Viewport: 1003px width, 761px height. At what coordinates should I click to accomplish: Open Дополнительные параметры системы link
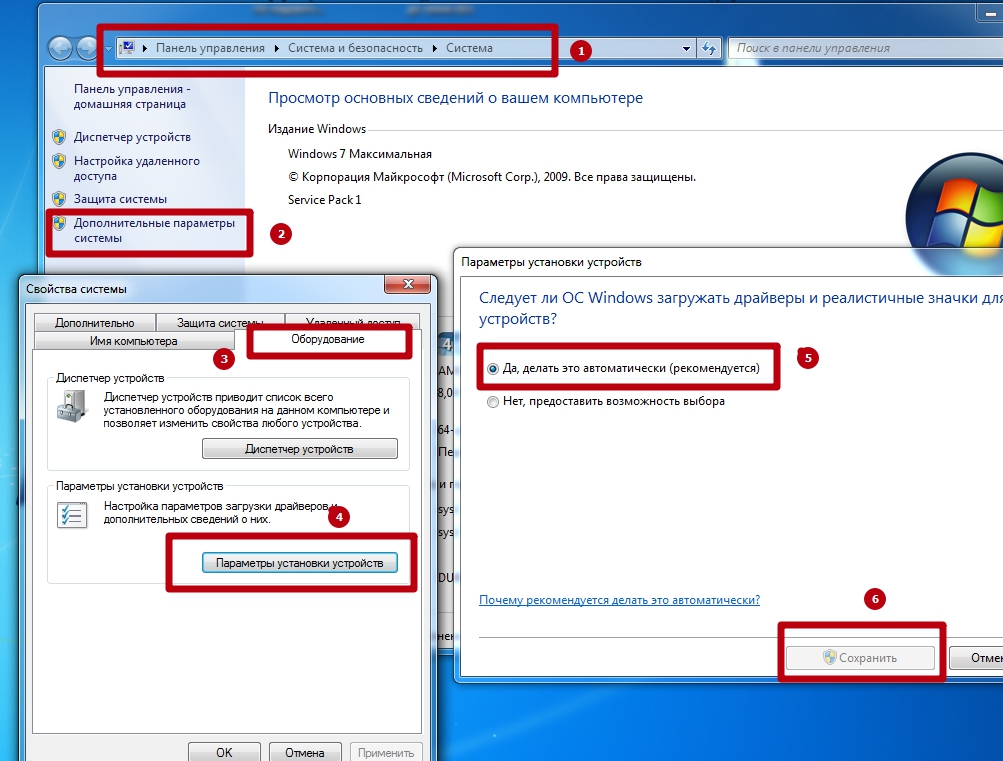coord(154,230)
